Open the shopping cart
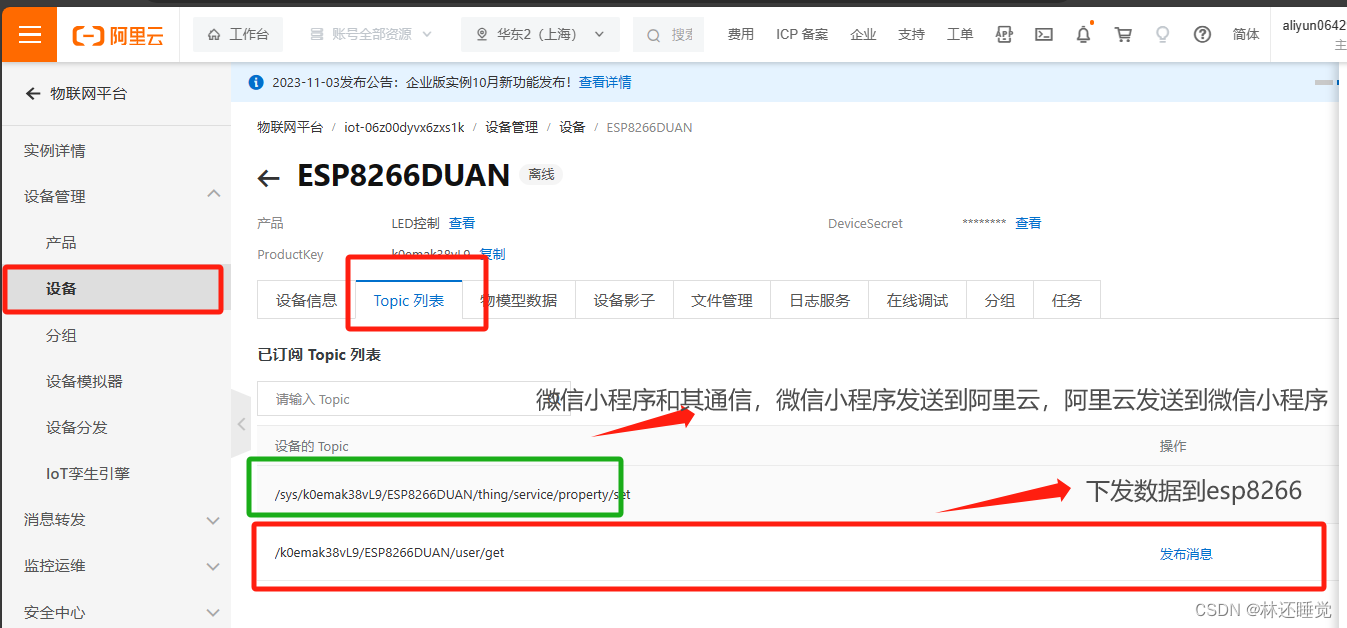The image size is (1347, 628). click(x=1123, y=34)
